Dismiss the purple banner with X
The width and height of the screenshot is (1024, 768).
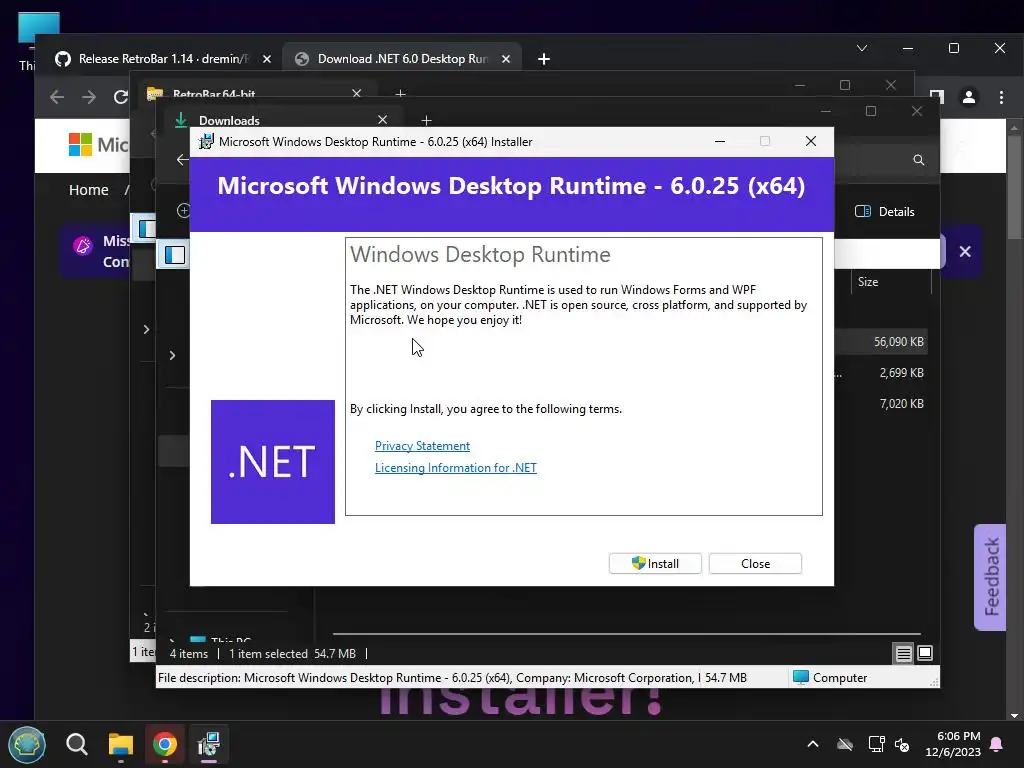click(x=965, y=251)
